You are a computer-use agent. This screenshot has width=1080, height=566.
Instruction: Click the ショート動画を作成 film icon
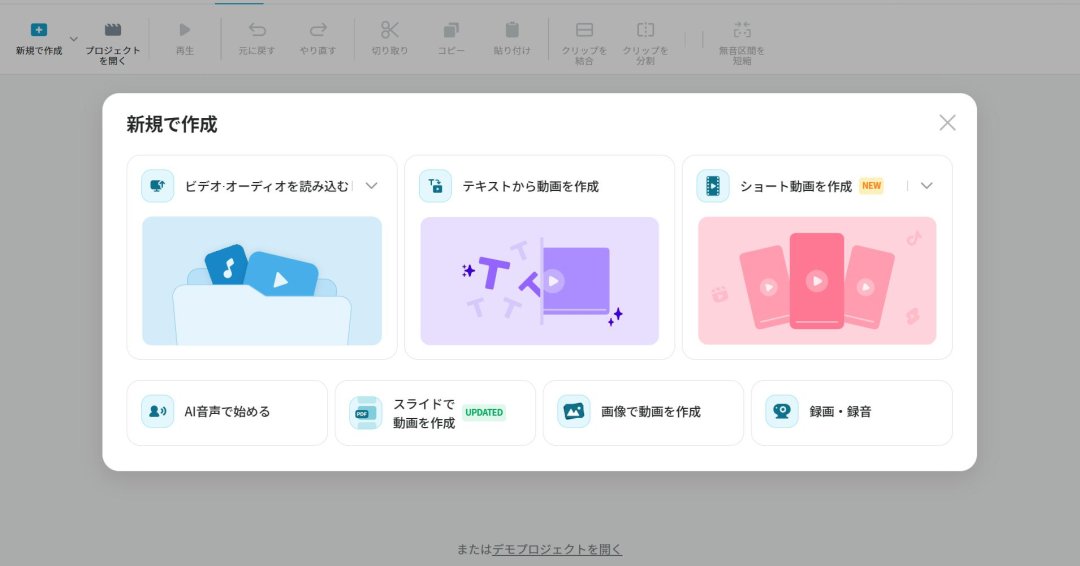click(712, 186)
